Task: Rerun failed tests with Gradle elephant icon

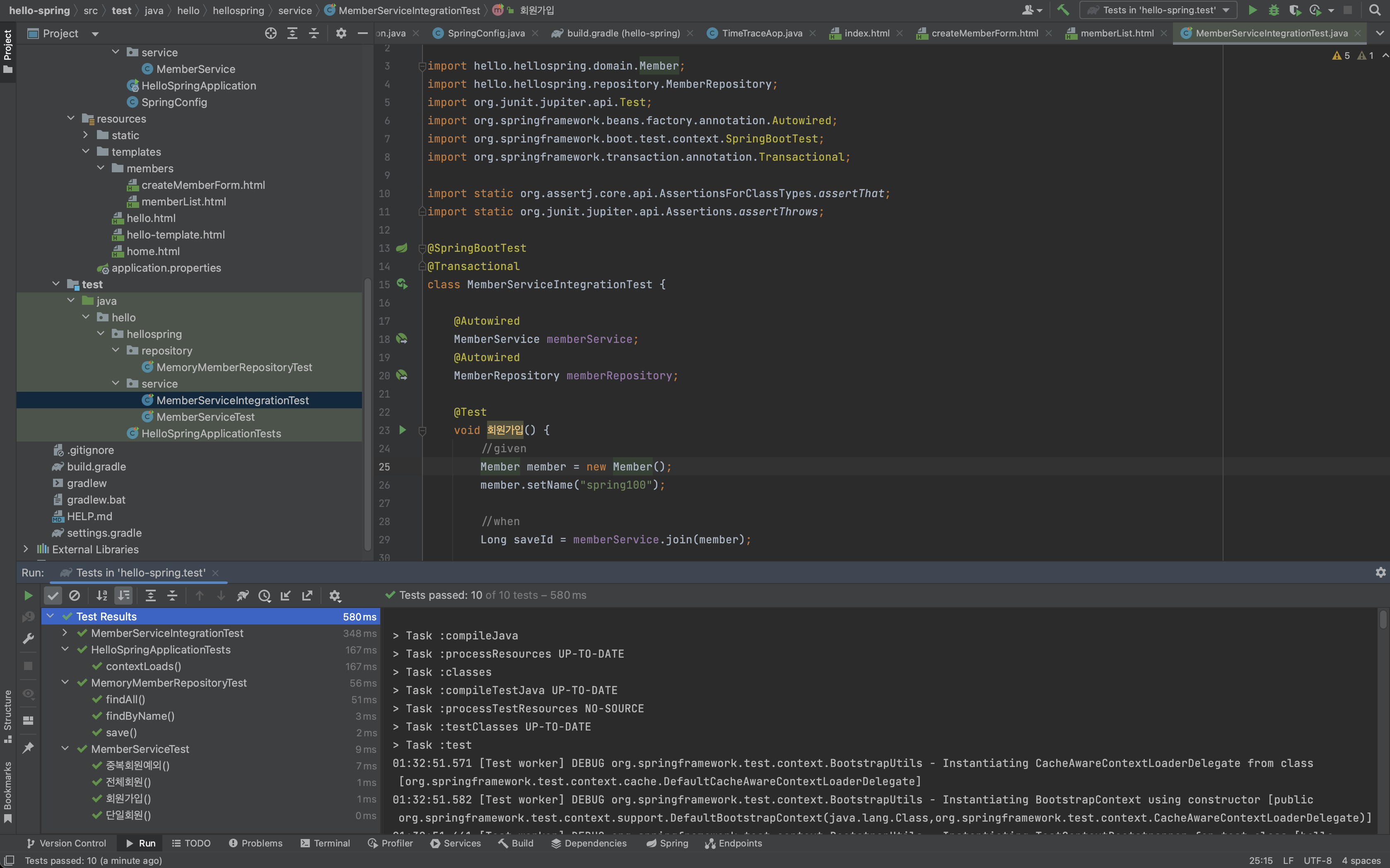Action: 242,596
